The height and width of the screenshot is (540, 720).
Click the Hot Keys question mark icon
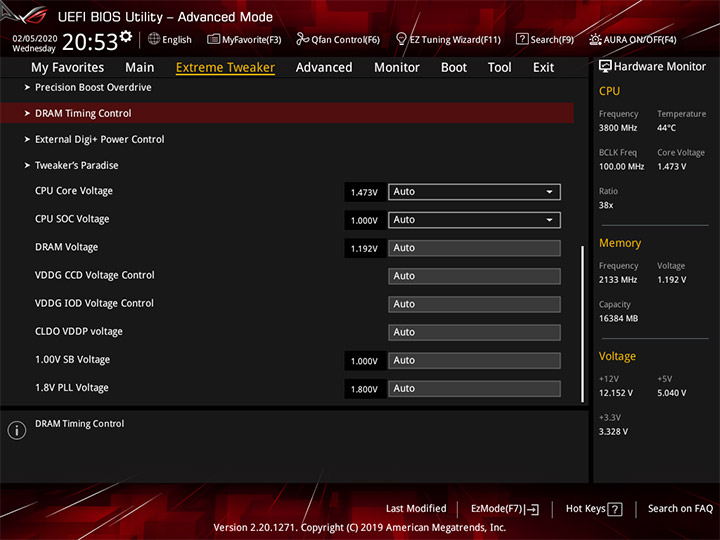coord(614,509)
